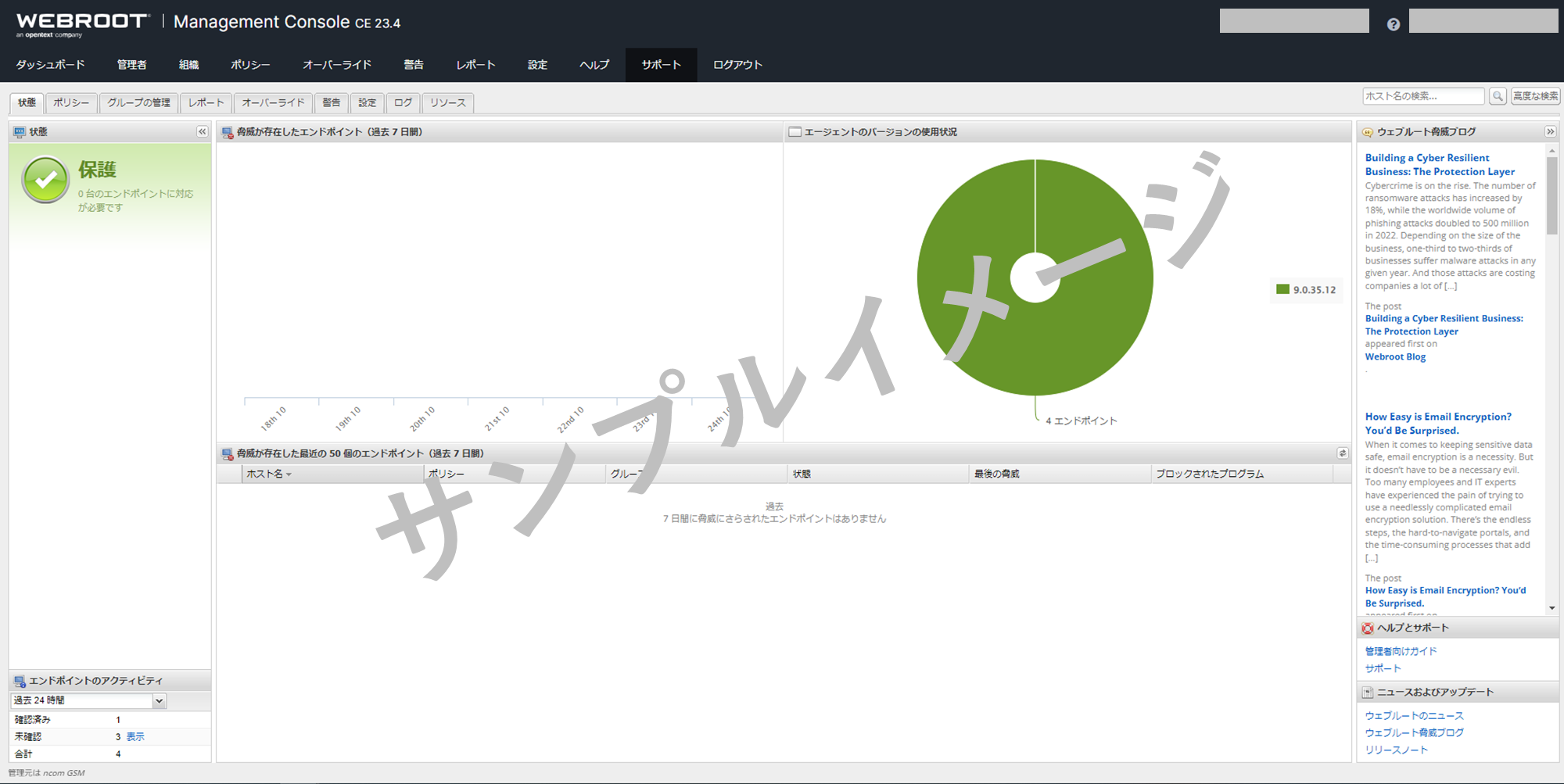1564x784 pixels.
Task: Click the hostname search magnifier icon
Action: tap(1498, 96)
